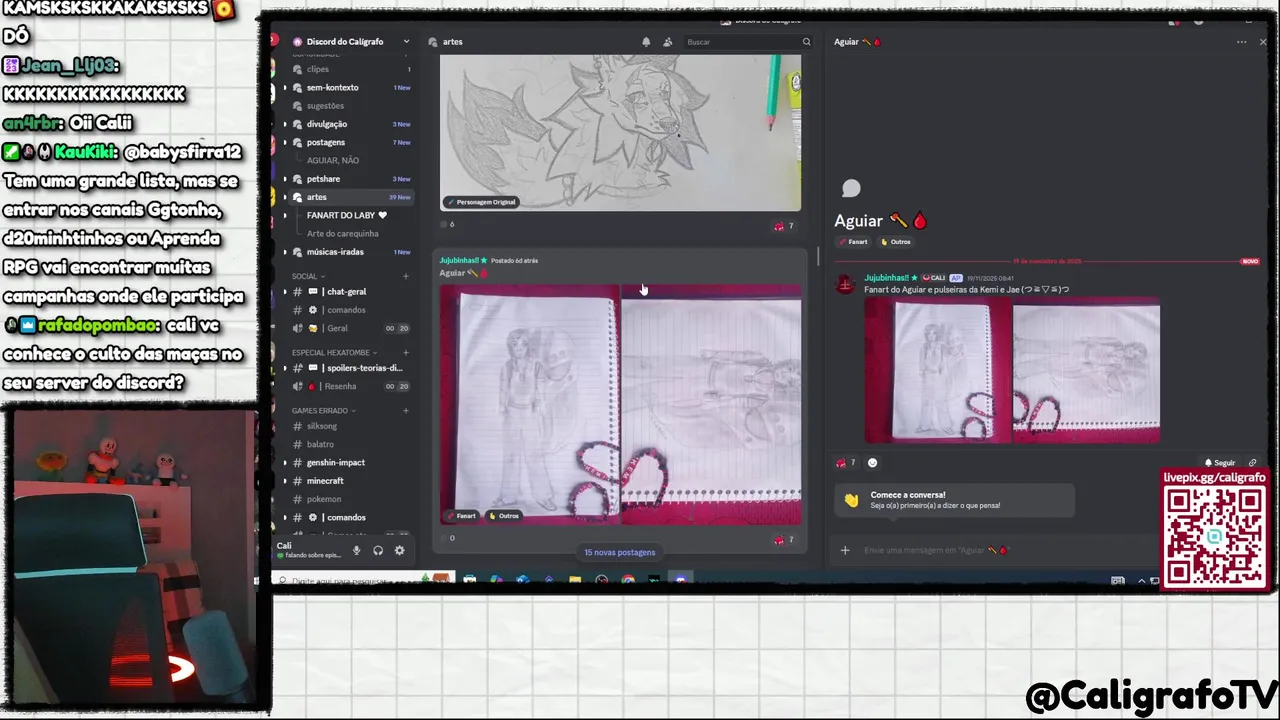
Task: Click Windows taskbar search box
Action: tap(363, 580)
